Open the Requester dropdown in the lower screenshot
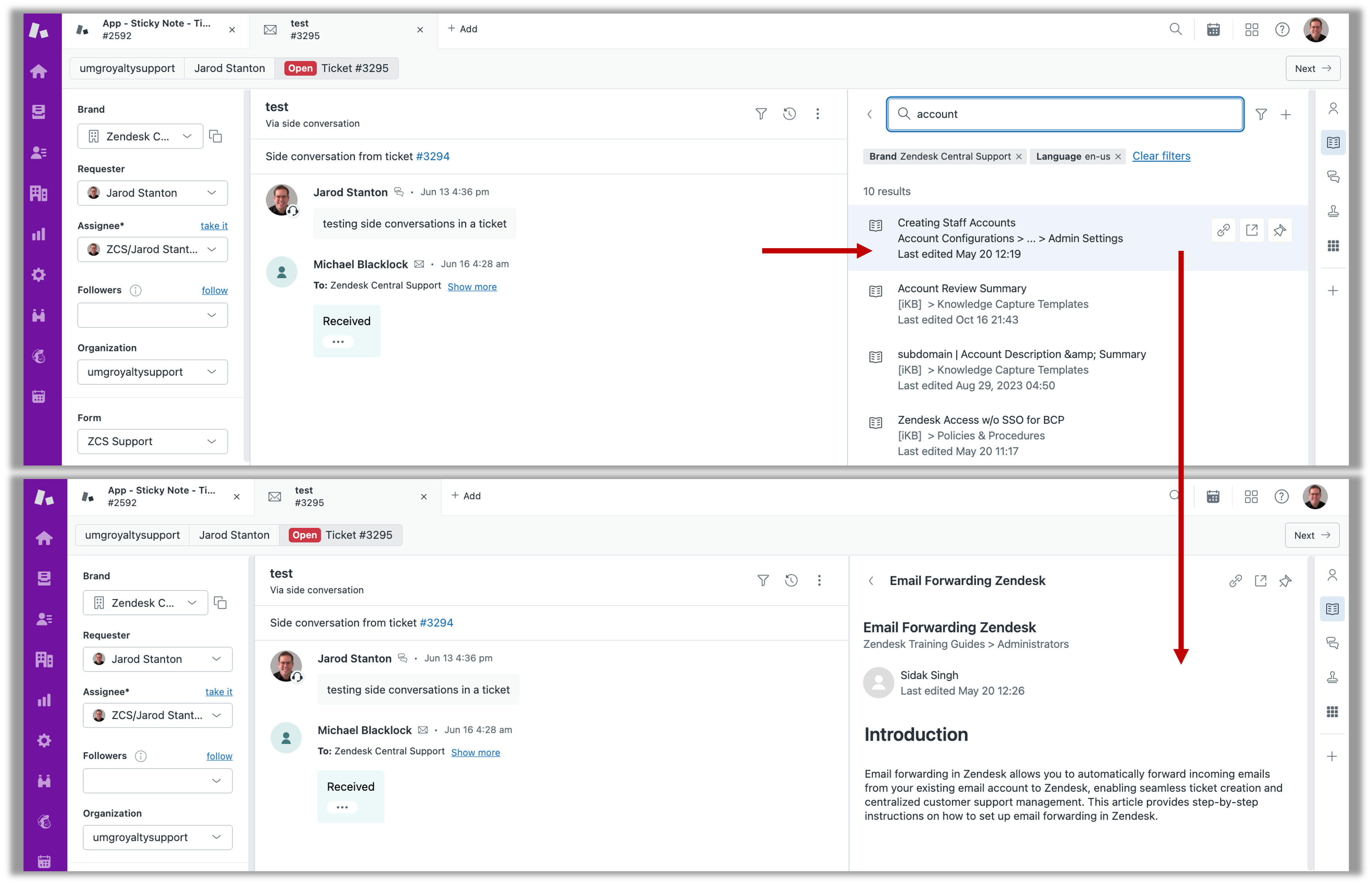This screenshot has width=1372, height=884. pos(157,659)
